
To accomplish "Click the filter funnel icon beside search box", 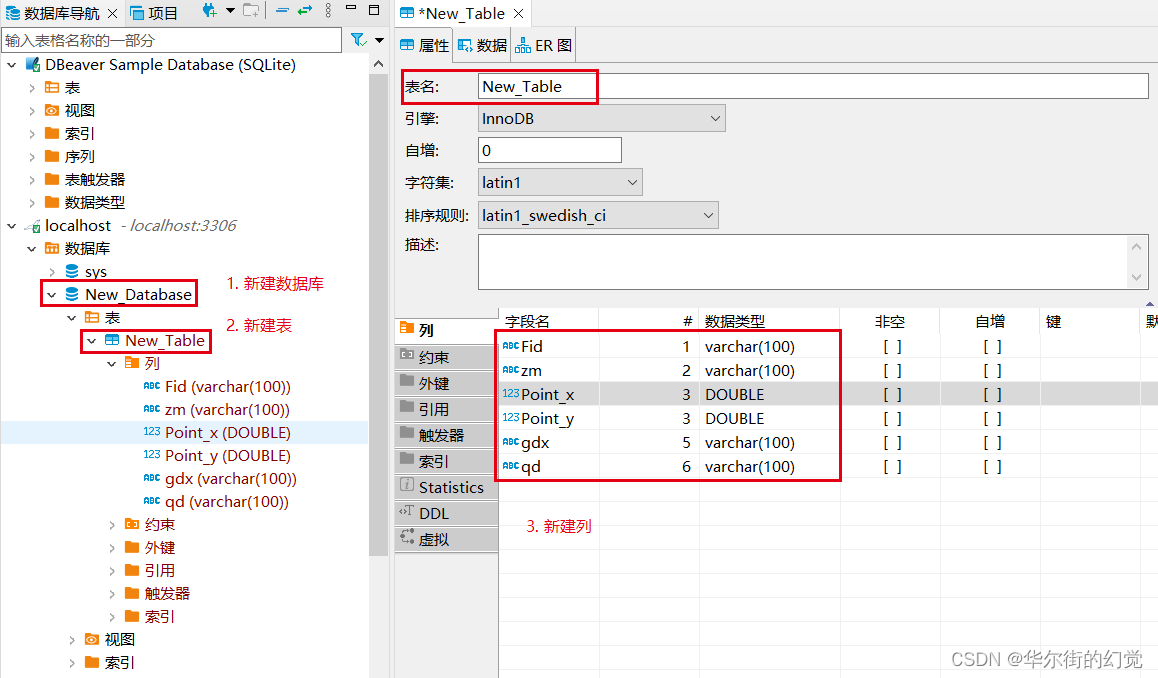I will pyautogui.click(x=358, y=40).
